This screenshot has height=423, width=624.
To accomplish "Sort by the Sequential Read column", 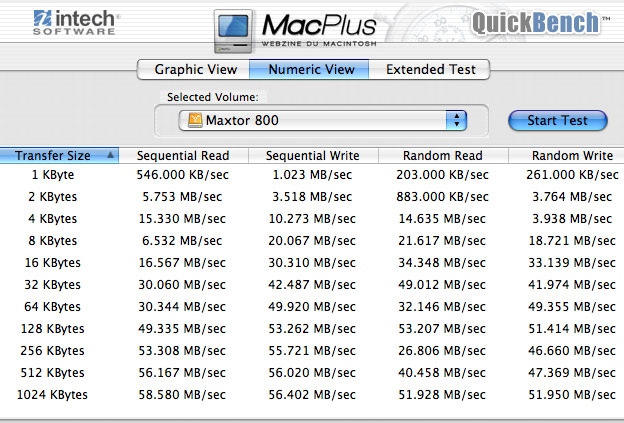I will pyautogui.click(x=183, y=156).
